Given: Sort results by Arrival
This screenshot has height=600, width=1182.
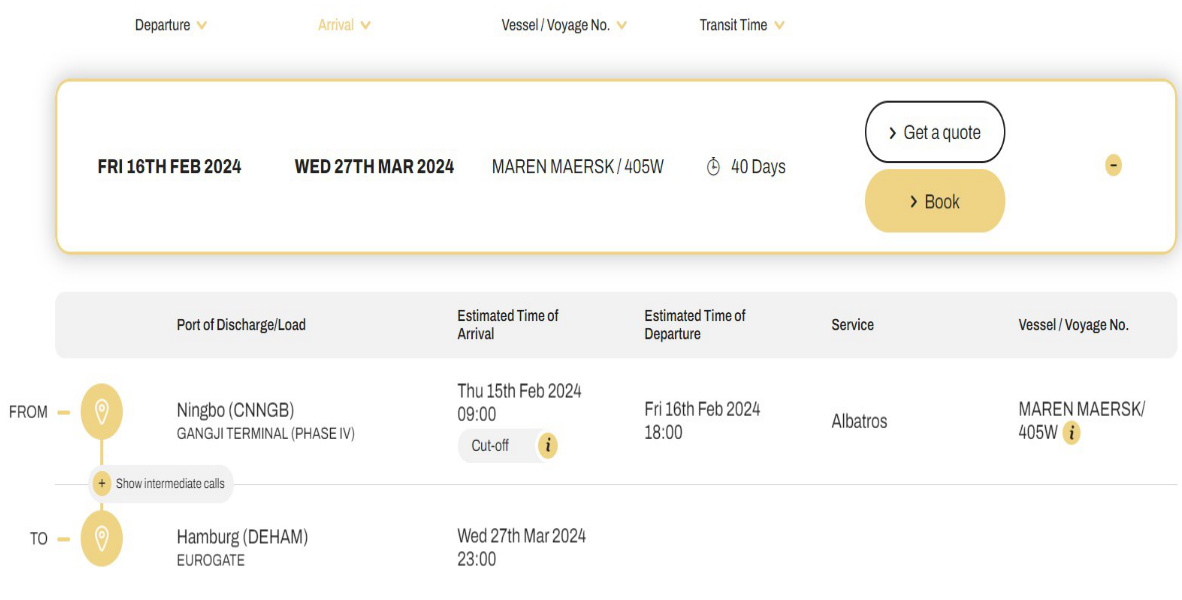Looking at the screenshot, I should point(344,25).
